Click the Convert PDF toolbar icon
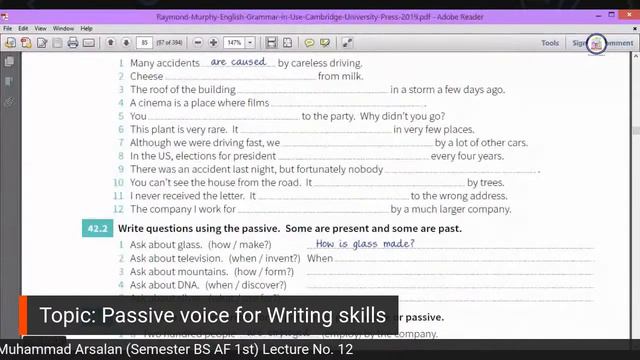Image resolution: width=640 pixels, height=360 pixels. click(x=27, y=42)
